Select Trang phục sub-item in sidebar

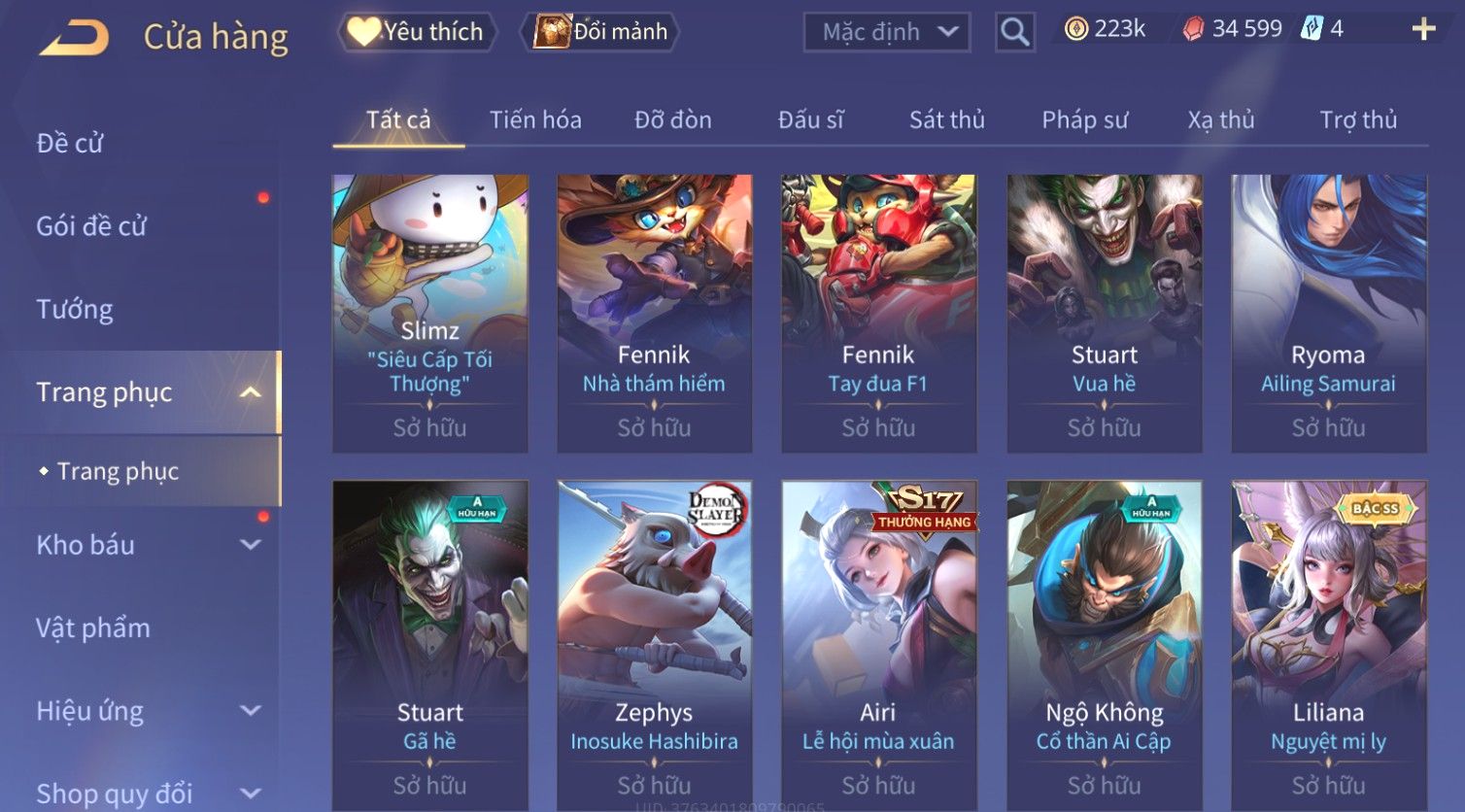tap(118, 471)
